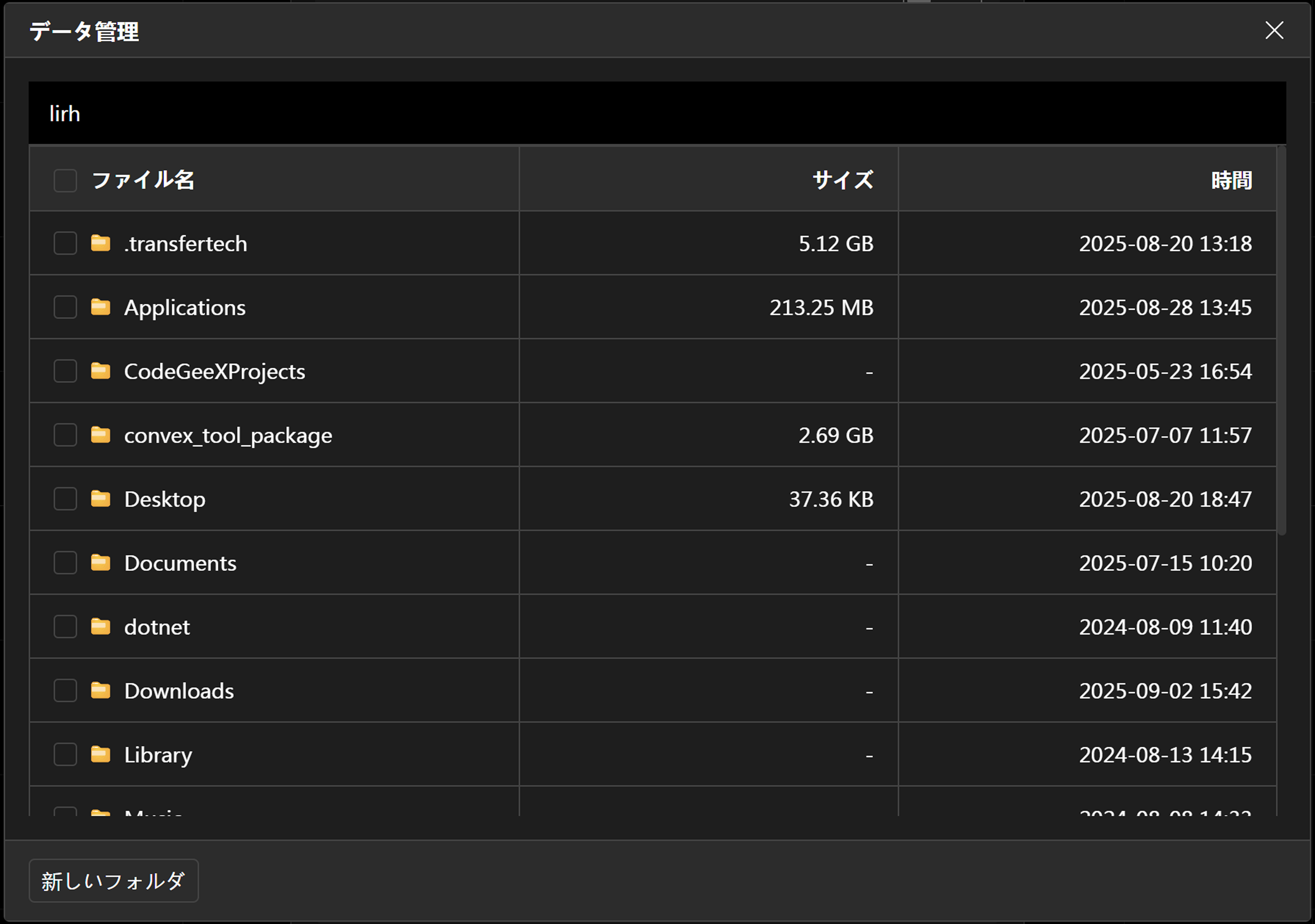The width and height of the screenshot is (1315, 924).
Task: Check the box for Downloads folder
Action: [65, 691]
